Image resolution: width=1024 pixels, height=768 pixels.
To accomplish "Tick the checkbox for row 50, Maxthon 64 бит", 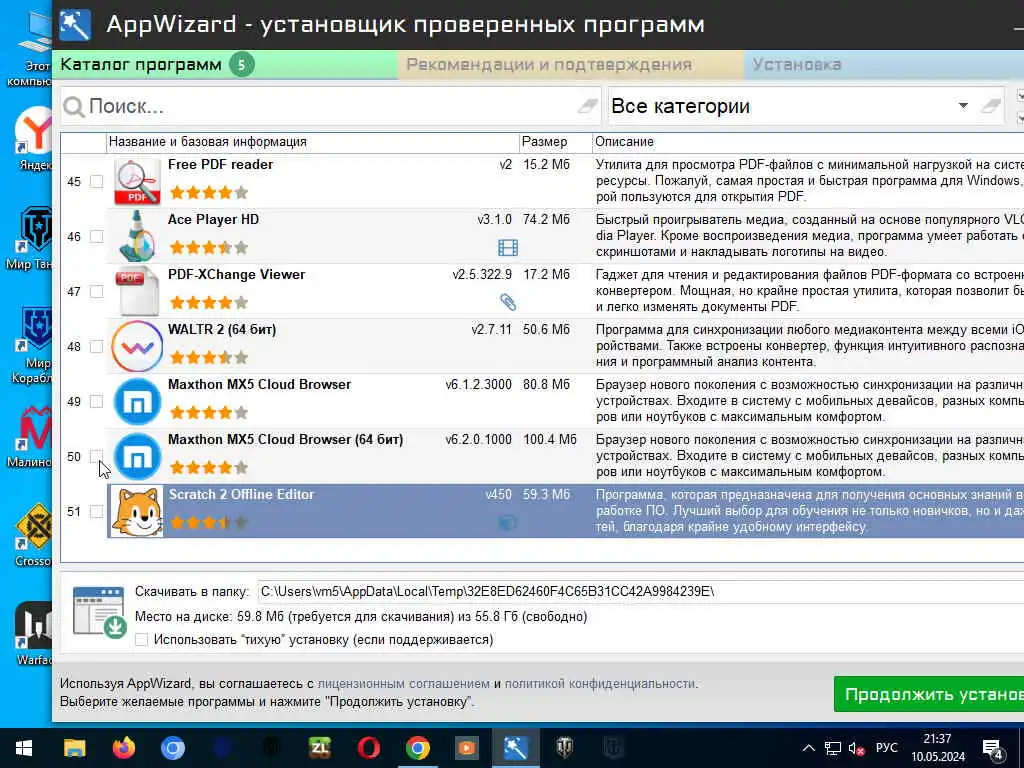I will [x=96, y=456].
